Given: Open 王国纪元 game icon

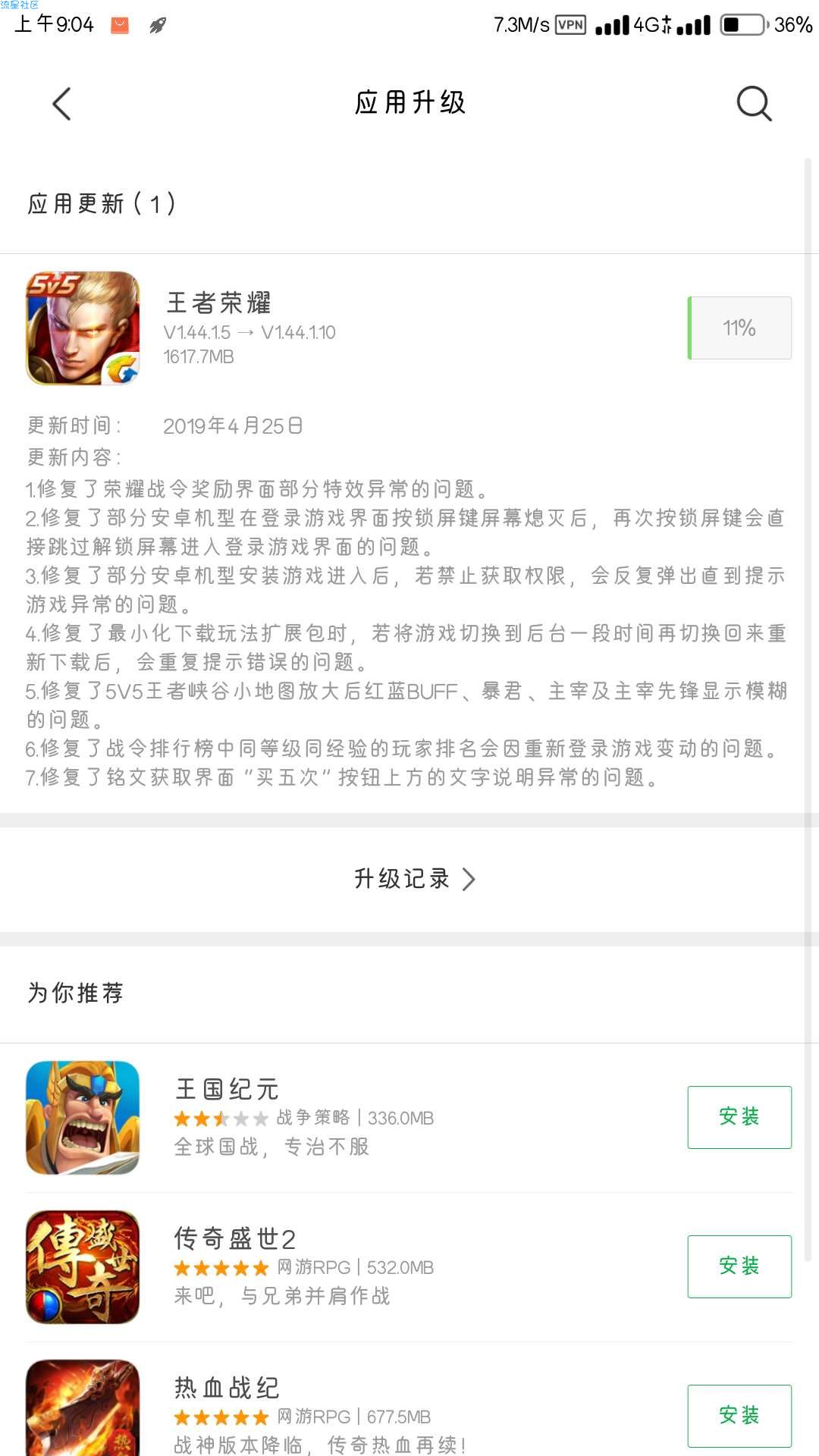Looking at the screenshot, I should (x=83, y=1118).
